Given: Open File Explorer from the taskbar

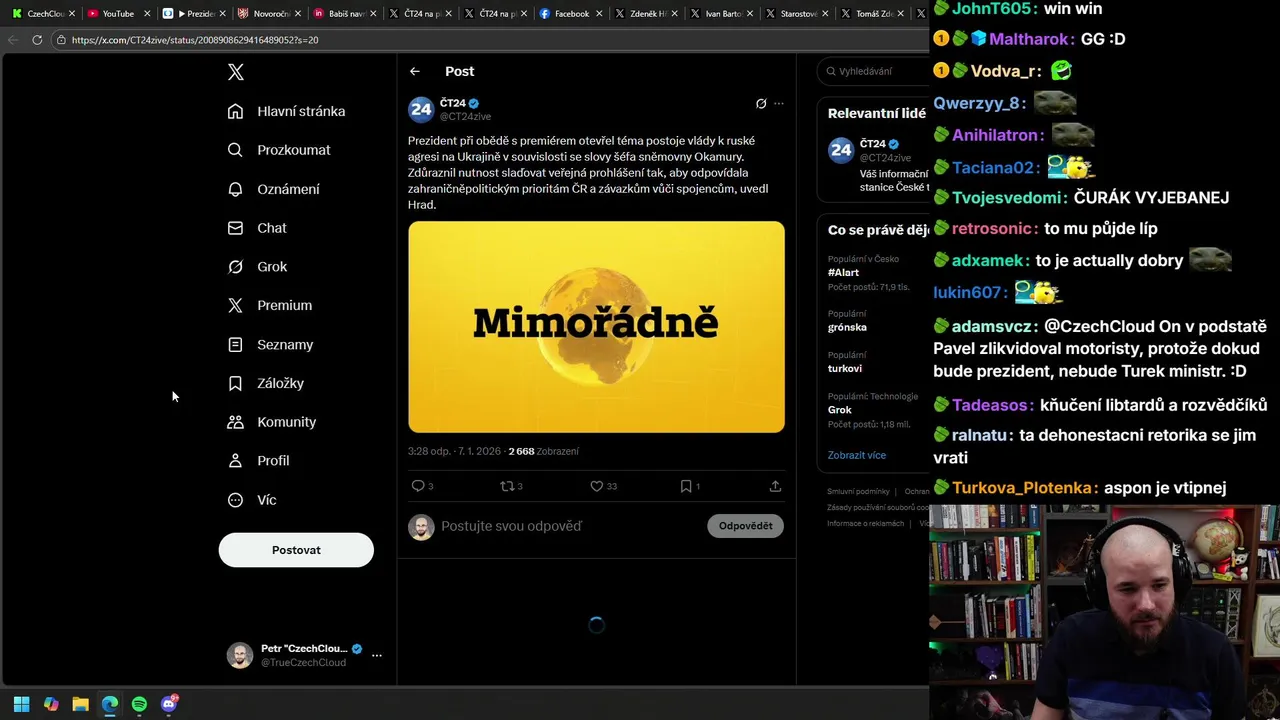Looking at the screenshot, I should pyautogui.click(x=80, y=704).
